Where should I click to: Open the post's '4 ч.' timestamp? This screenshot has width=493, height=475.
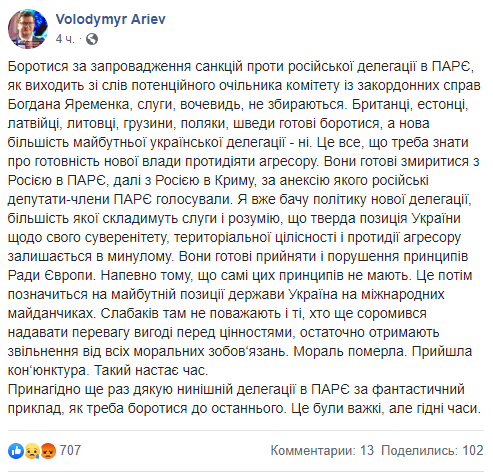[x=65, y=39]
